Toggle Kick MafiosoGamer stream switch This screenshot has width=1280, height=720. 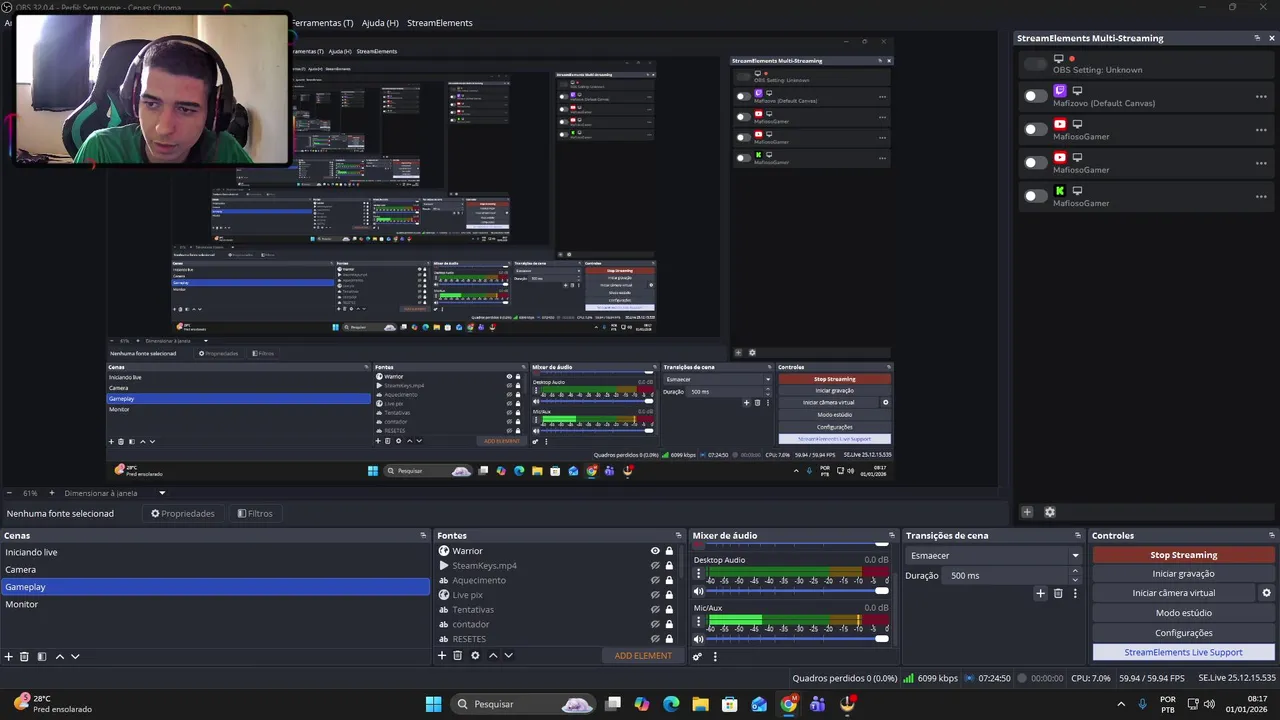(x=1036, y=196)
